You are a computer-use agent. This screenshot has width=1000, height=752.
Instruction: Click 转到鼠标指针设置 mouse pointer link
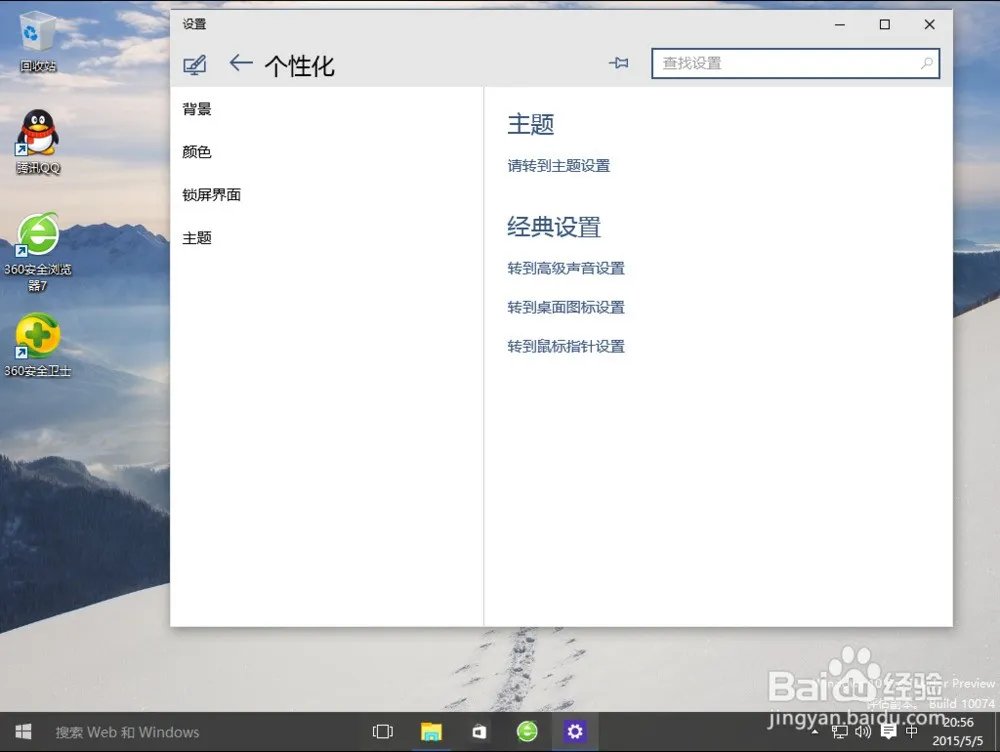tap(565, 346)
